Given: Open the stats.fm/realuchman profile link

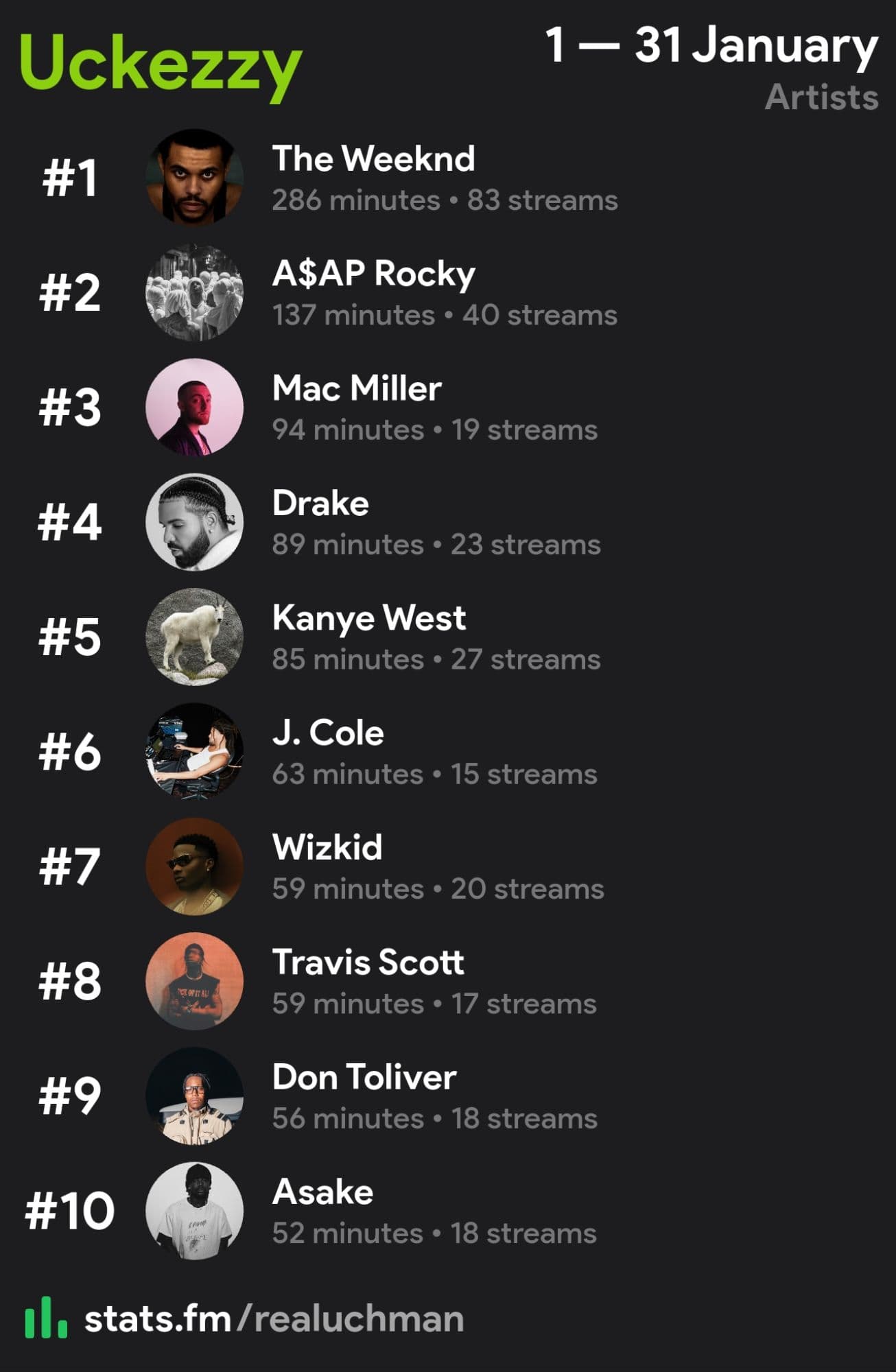Looking at the screenshot, I should pyautogui.click(x=273, y=1319).
